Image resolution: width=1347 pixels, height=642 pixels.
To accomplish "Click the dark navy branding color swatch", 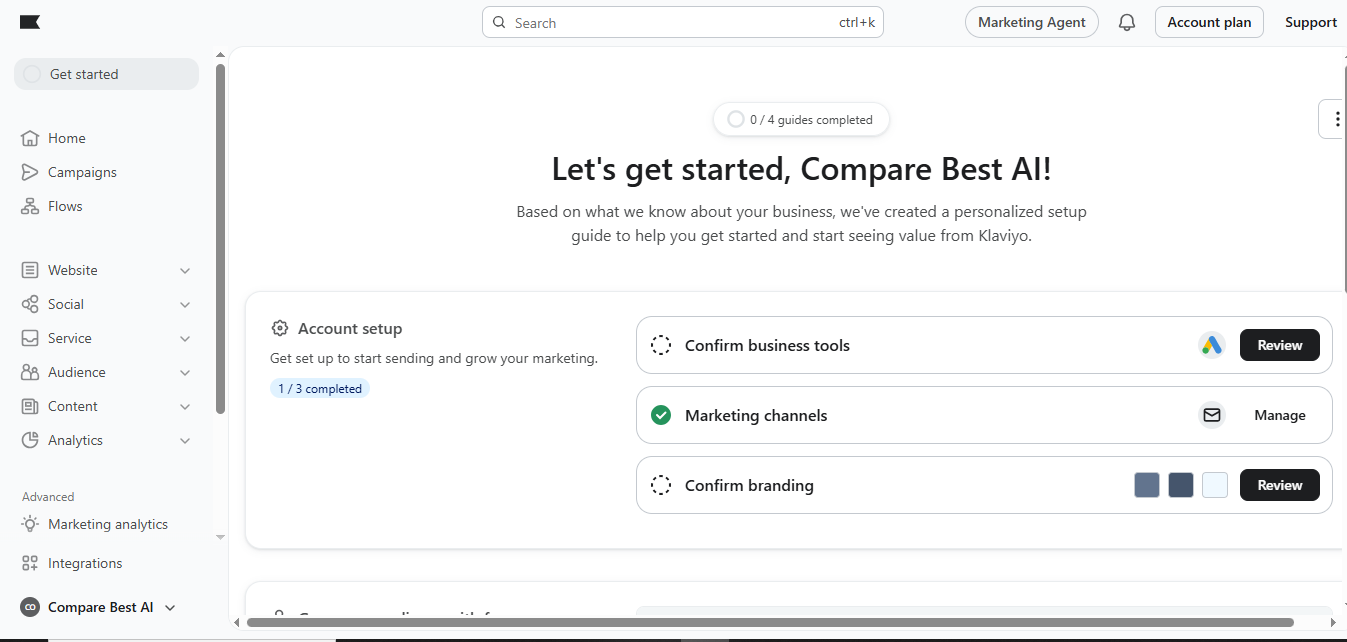I will [x=1181, y=485].
